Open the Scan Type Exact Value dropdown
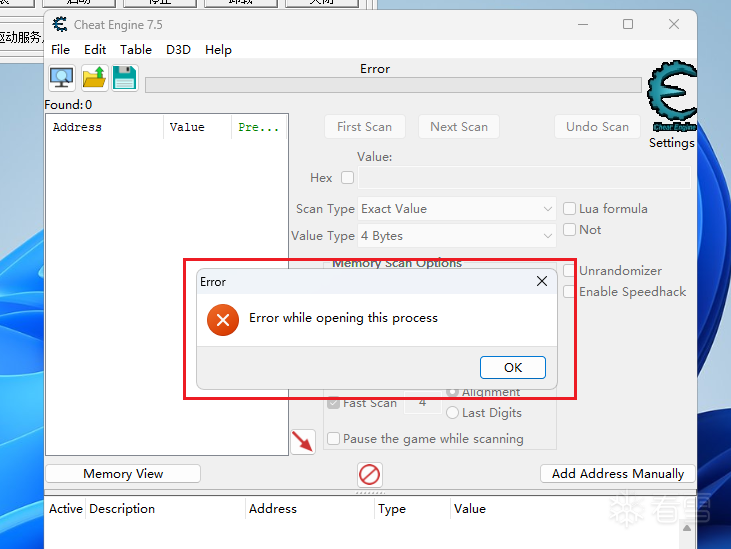The width and height of the screenshot is (731, 549). click(x=457, y=209)
